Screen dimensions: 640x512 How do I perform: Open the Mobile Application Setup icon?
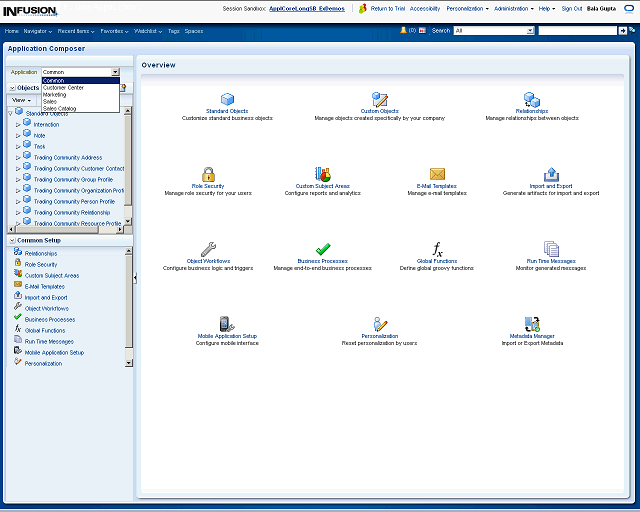(x=227, y=324)
